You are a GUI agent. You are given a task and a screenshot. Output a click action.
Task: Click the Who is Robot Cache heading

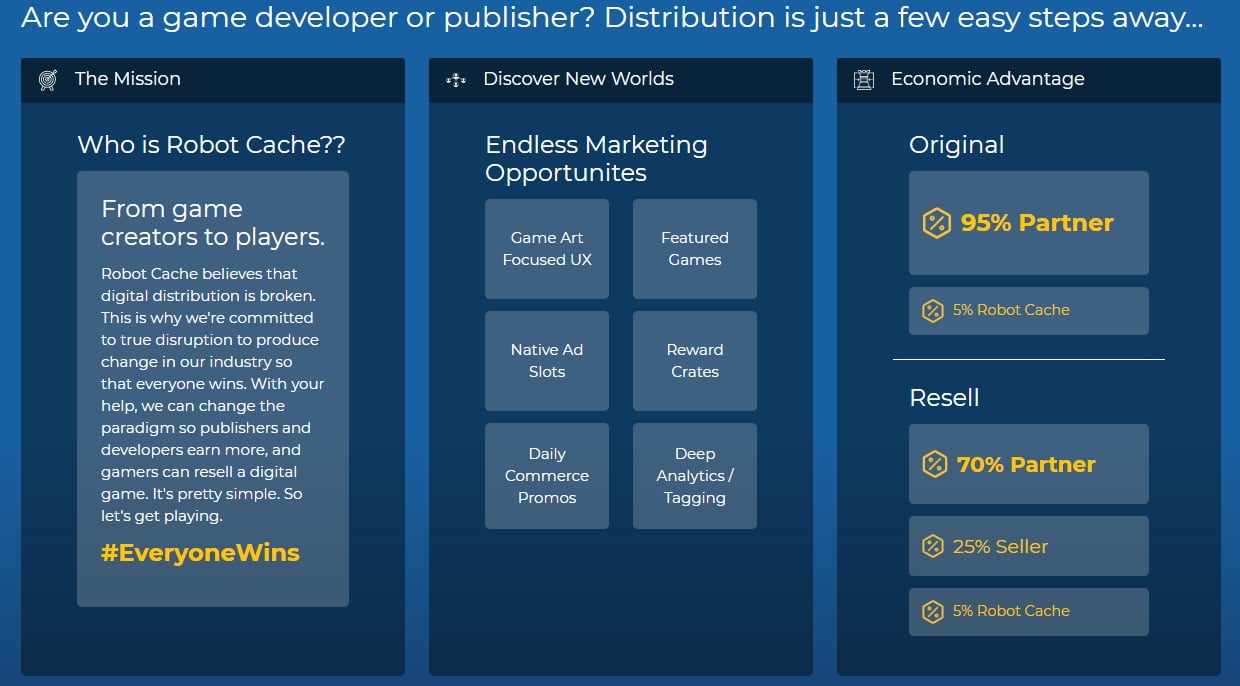coord(211,145)
